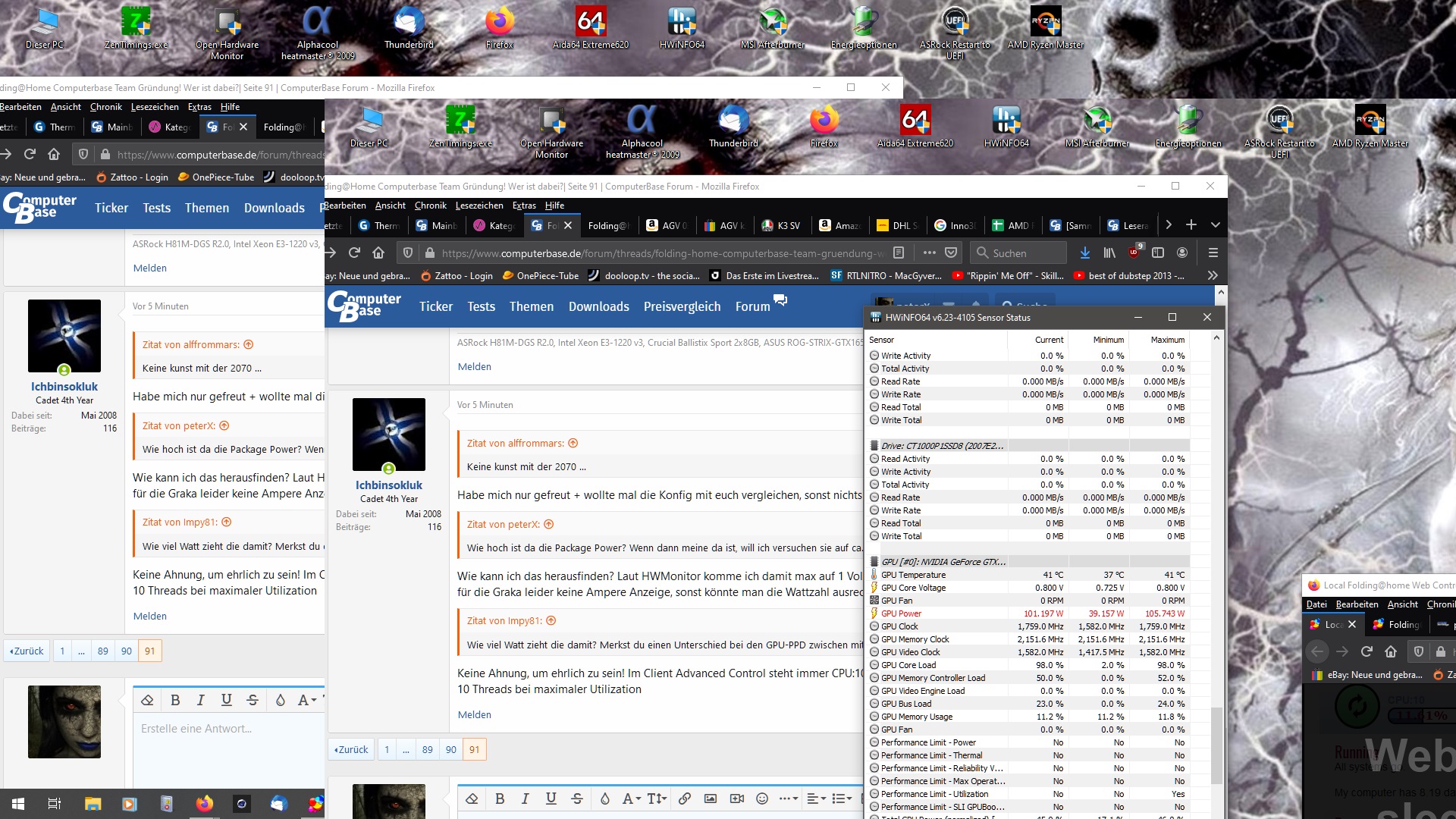Expand the list-all-tabs chevron in the tab bar
Image resolution: width=1456 pixels, height=819 pixels.
click(1216, 225)
